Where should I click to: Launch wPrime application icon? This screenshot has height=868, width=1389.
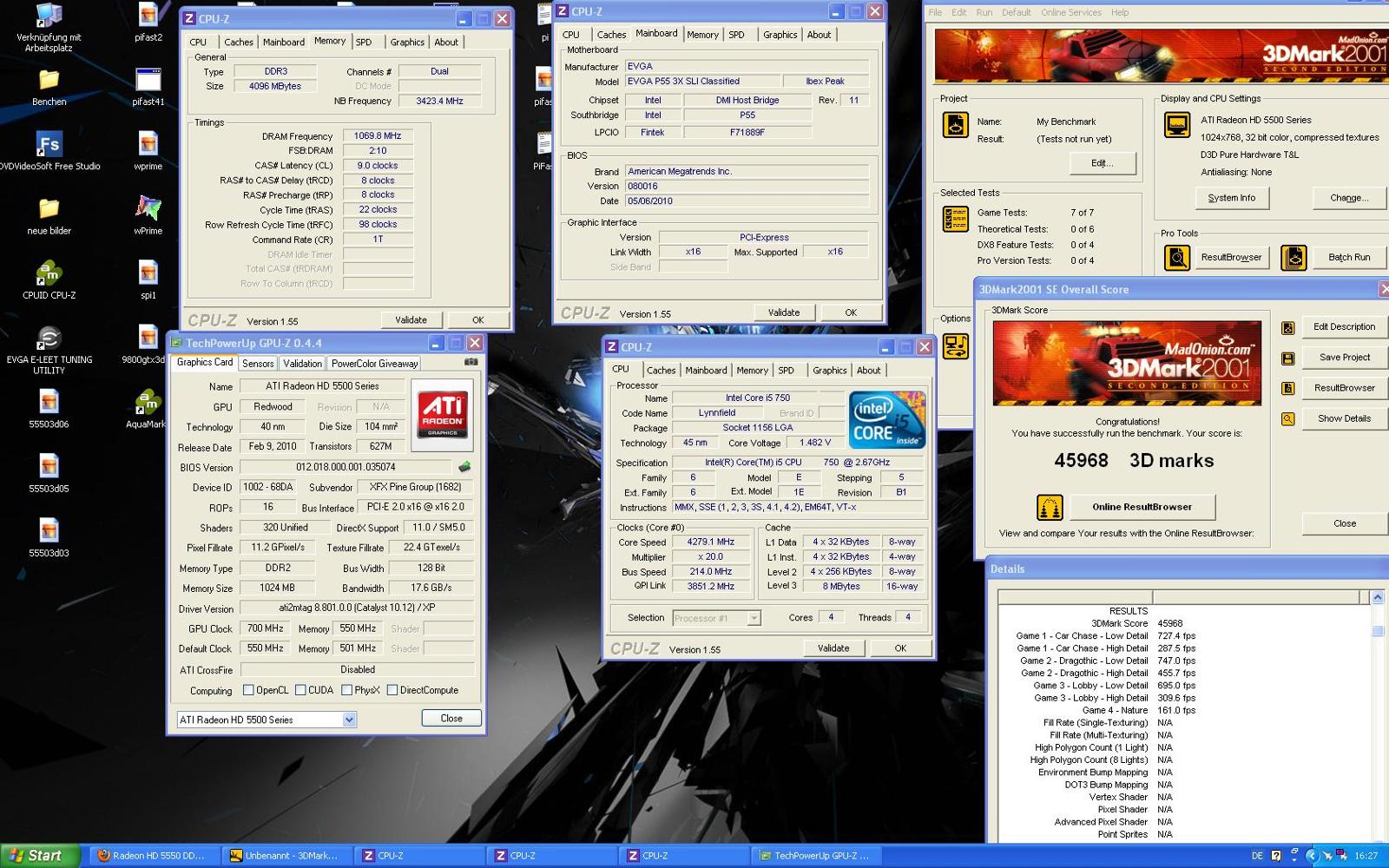pos(148,208)
